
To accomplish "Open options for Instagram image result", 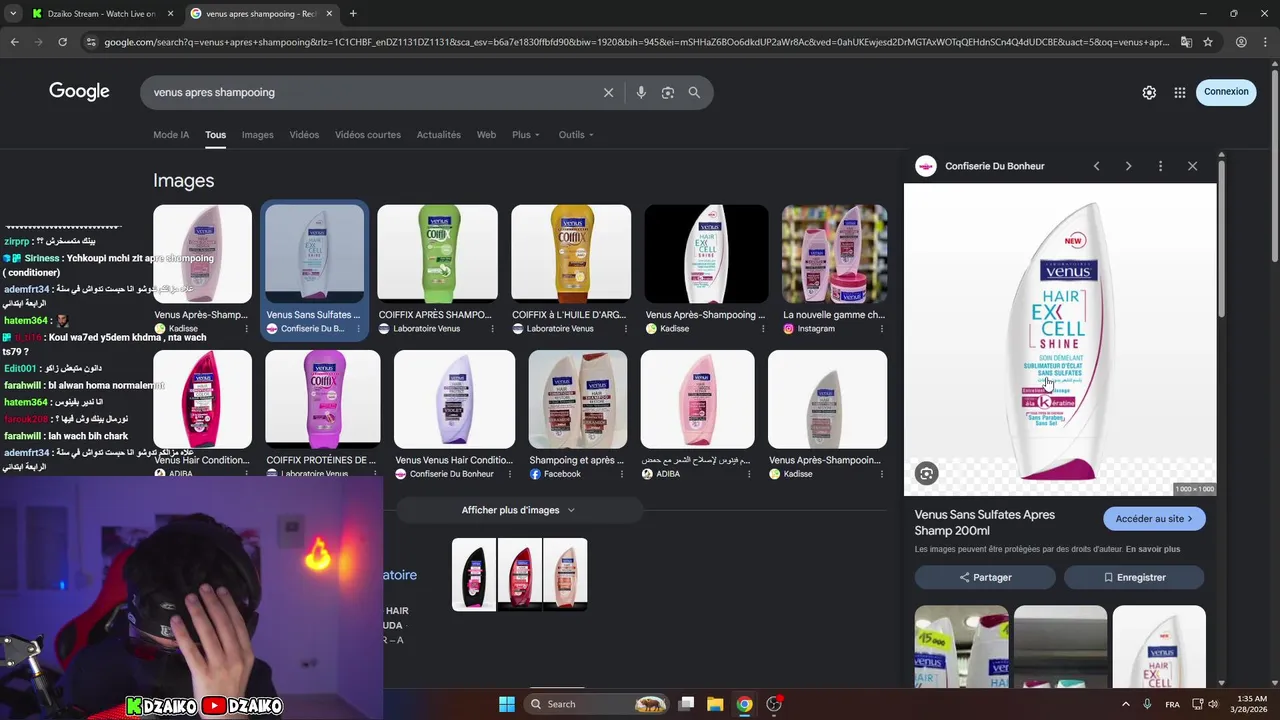I will (x=881, y=328).
